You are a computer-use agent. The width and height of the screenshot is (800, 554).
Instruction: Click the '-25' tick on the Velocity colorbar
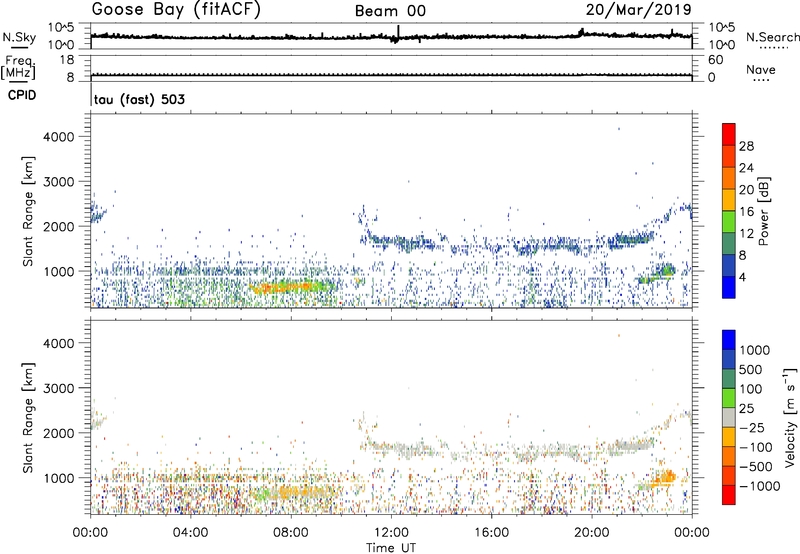(x=754, y=427)
